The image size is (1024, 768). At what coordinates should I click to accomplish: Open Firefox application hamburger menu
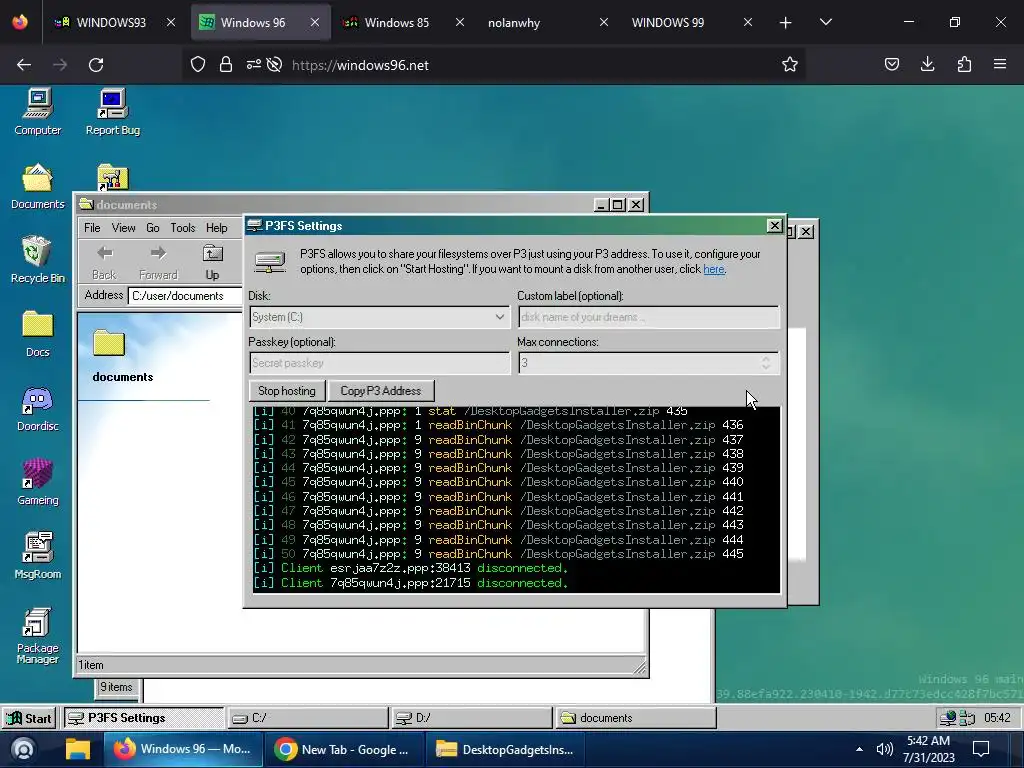[x=1000, y=65]
